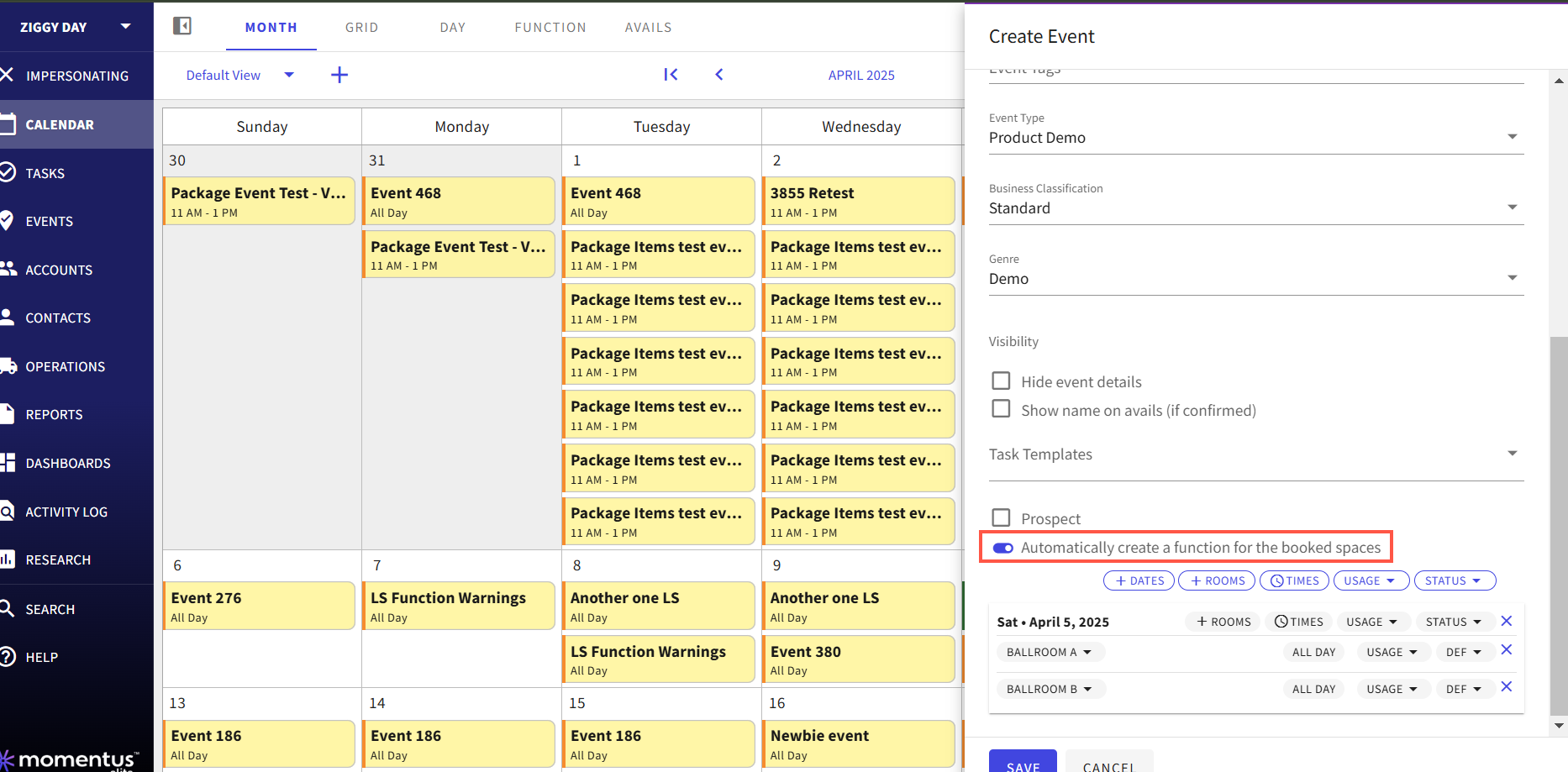This screenshot has width=1568, height=772.
Task: Open the Ballroom A room dropdown
Action: [1050, 652]
